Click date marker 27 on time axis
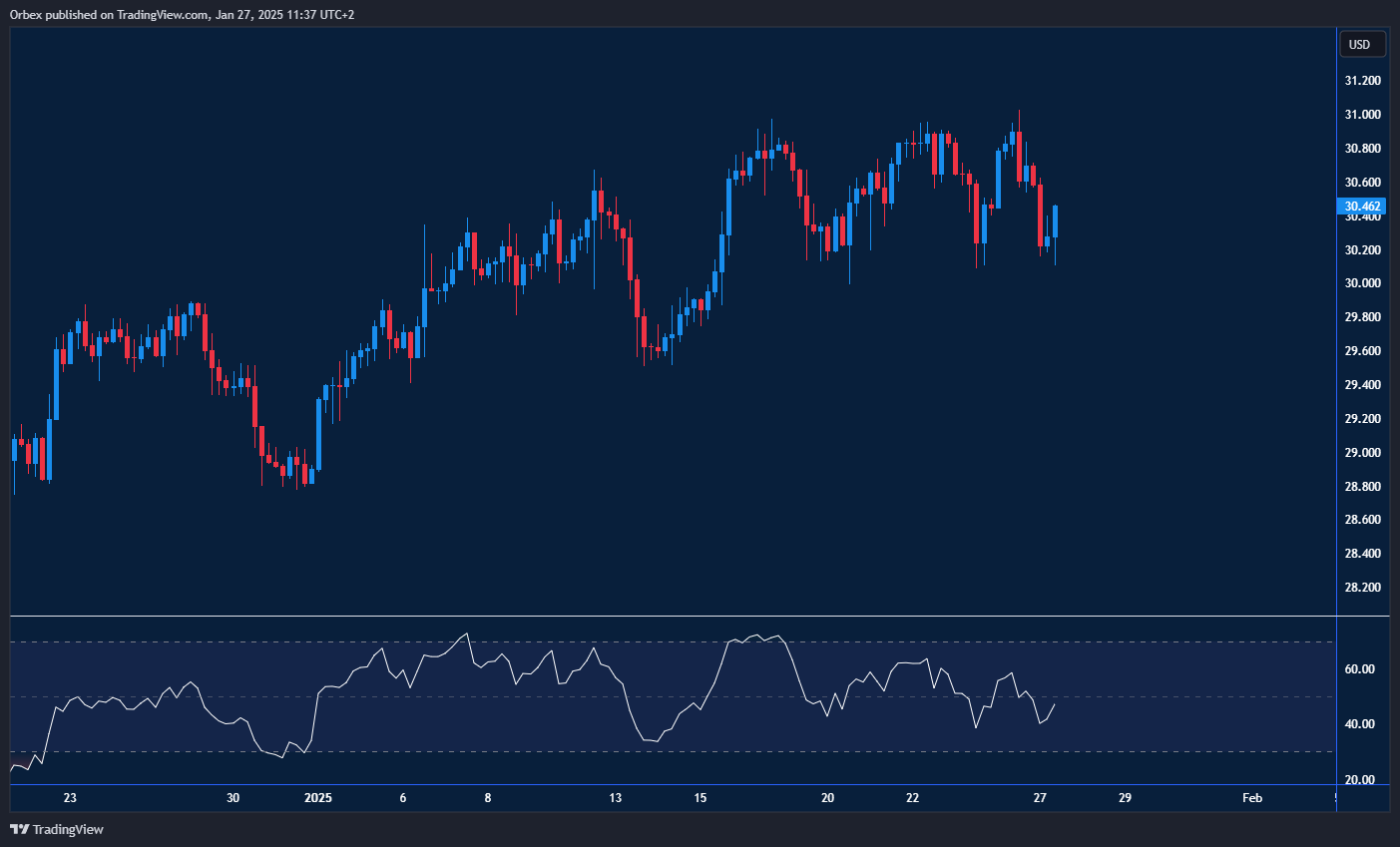 [1040, 798]
